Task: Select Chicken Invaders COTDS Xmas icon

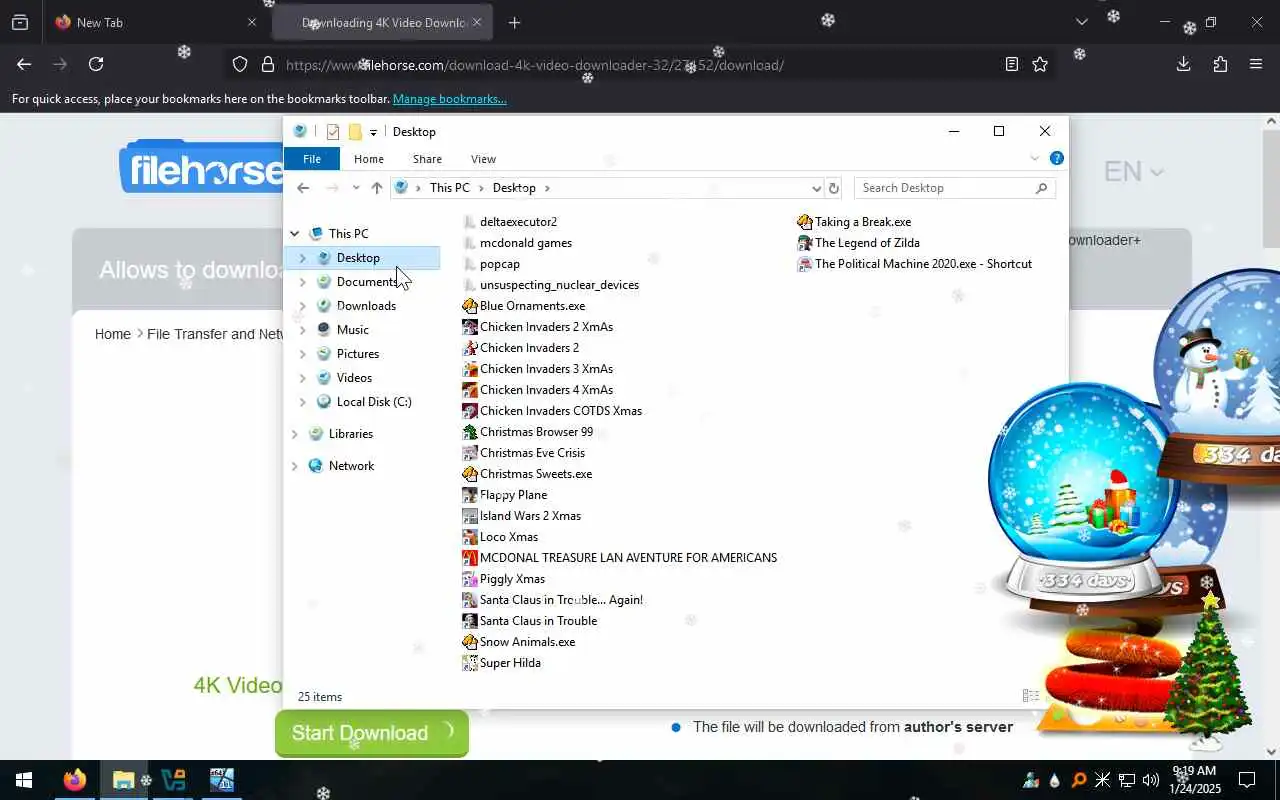Action: 470,411
